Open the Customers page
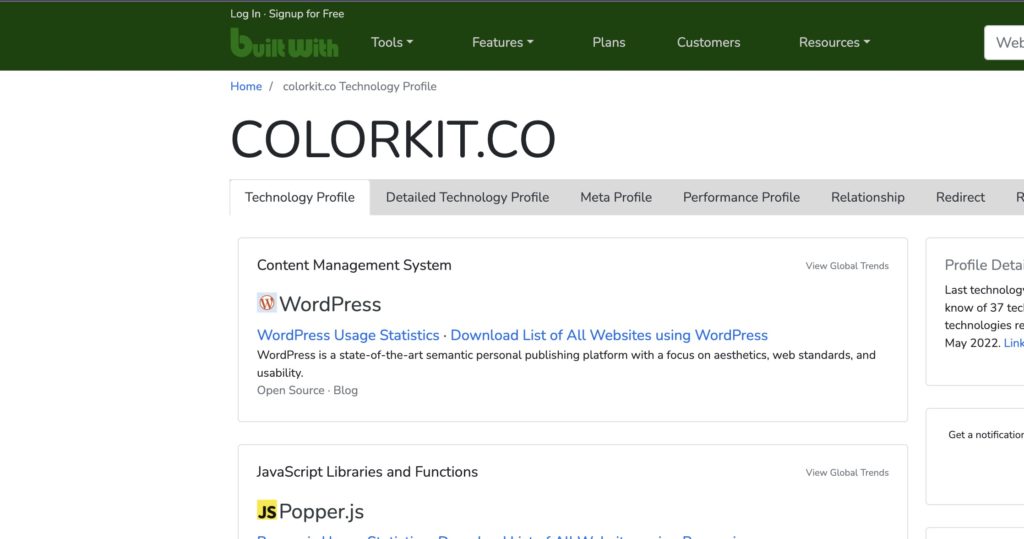The width and height of the screenshot is (1024, 539). click(709, 42)
